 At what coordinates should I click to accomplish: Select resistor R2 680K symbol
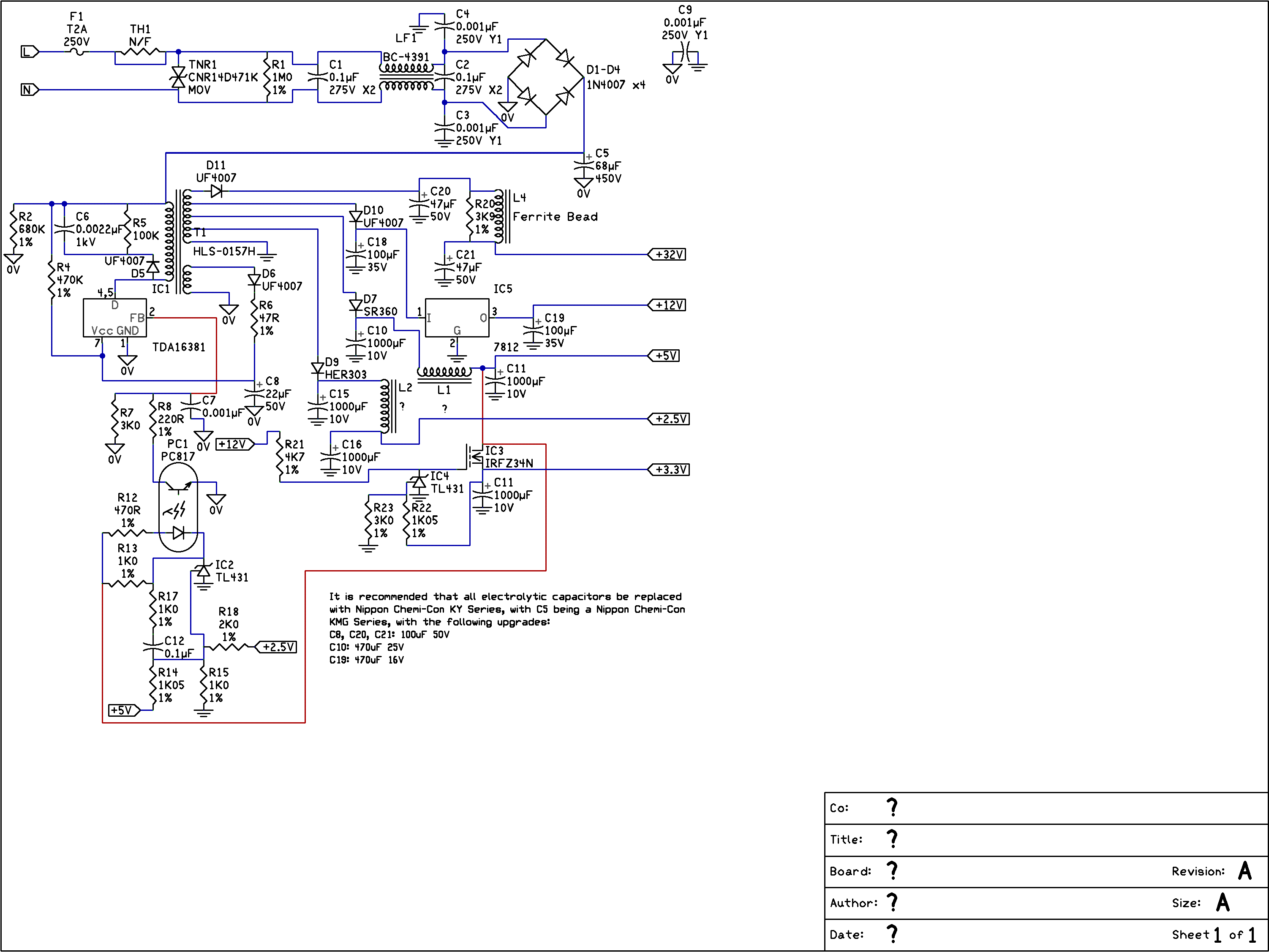click(14, 229)
